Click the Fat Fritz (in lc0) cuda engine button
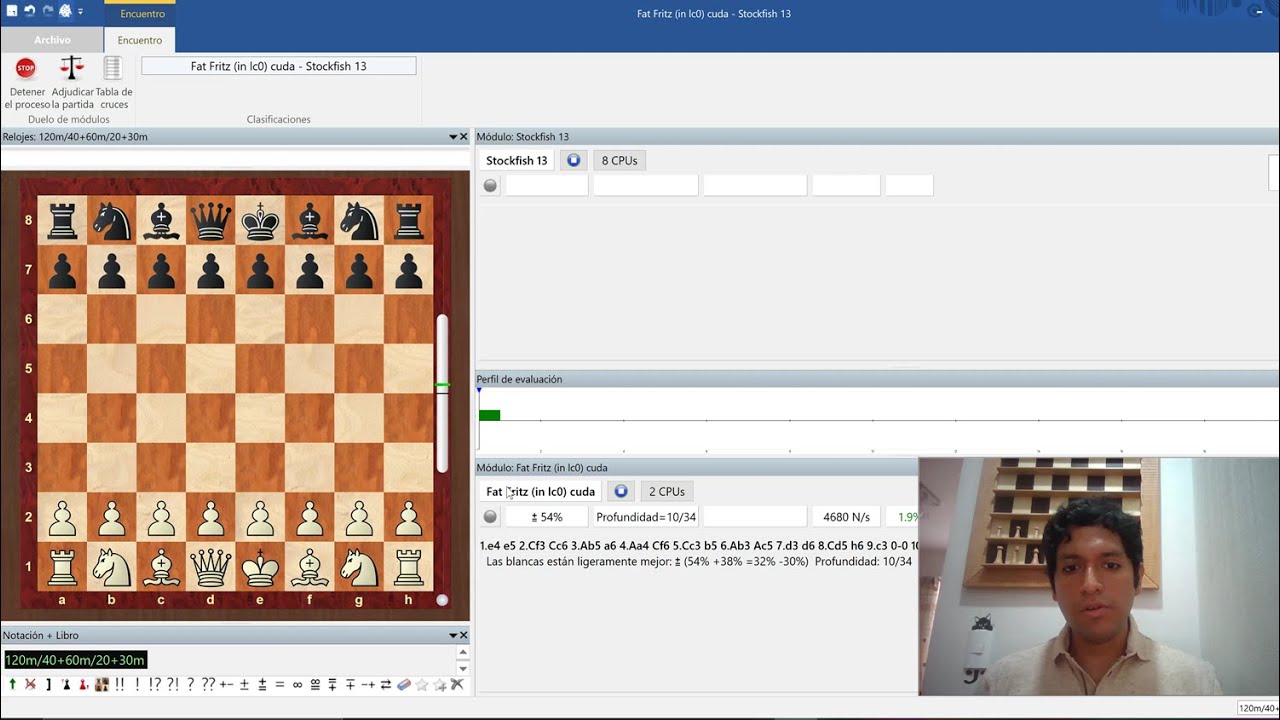The image size is (1280, 720). point(540,491)
